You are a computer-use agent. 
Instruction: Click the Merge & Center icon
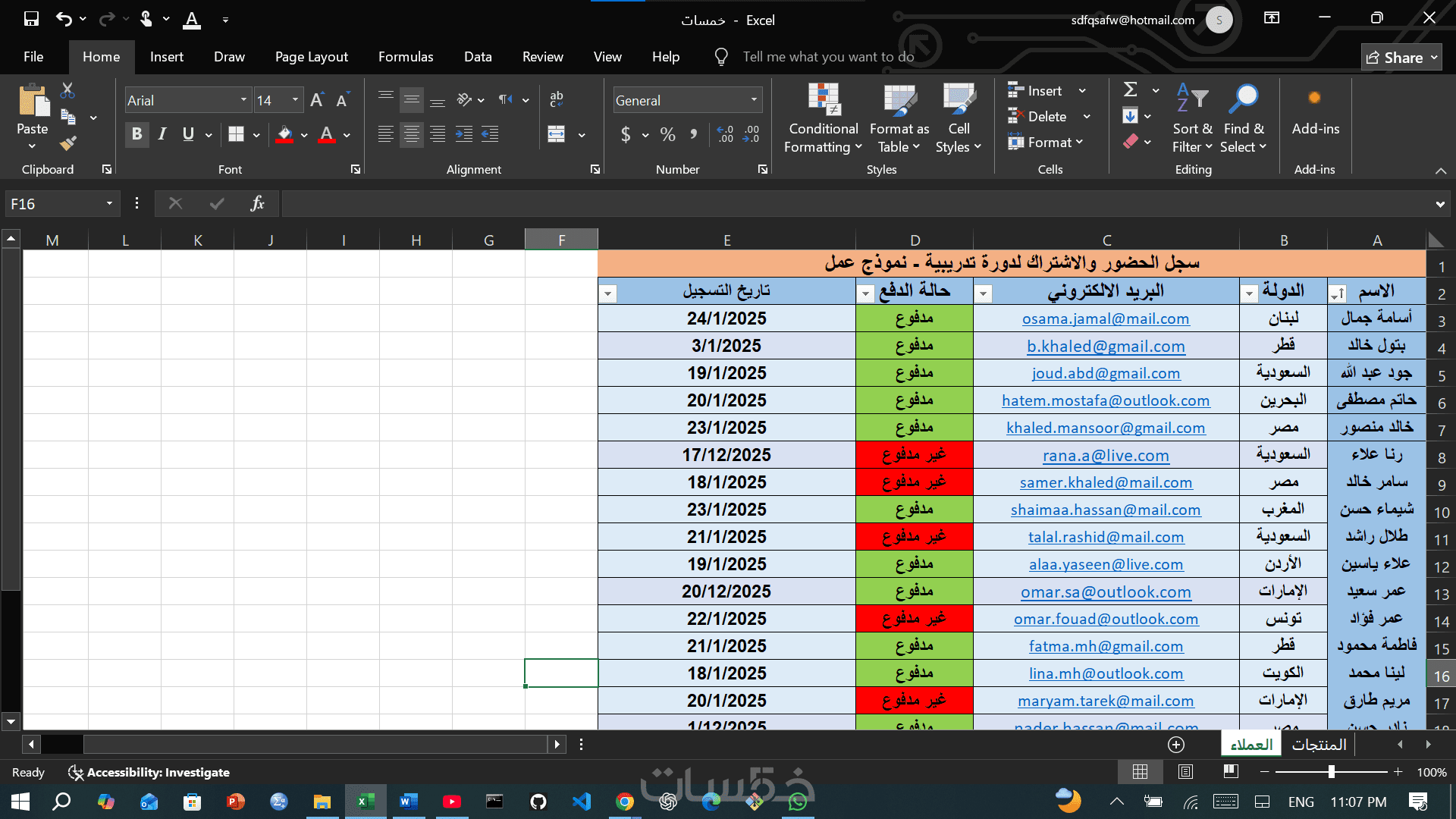[557, 135]
